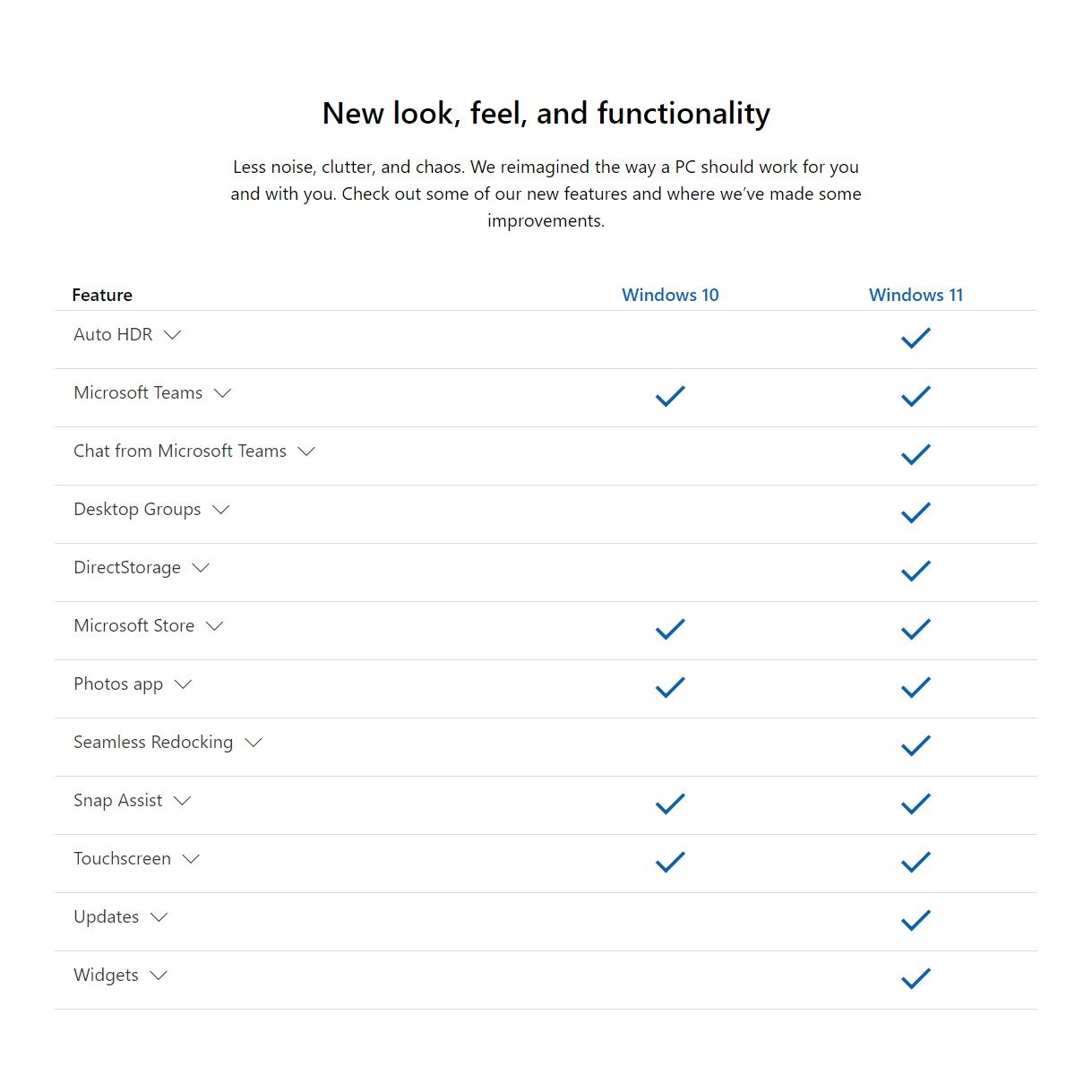
Task: Click Windows 10 checkmark for Microsoft Teams
Action: pyautogui.click(x=670, y=396)
